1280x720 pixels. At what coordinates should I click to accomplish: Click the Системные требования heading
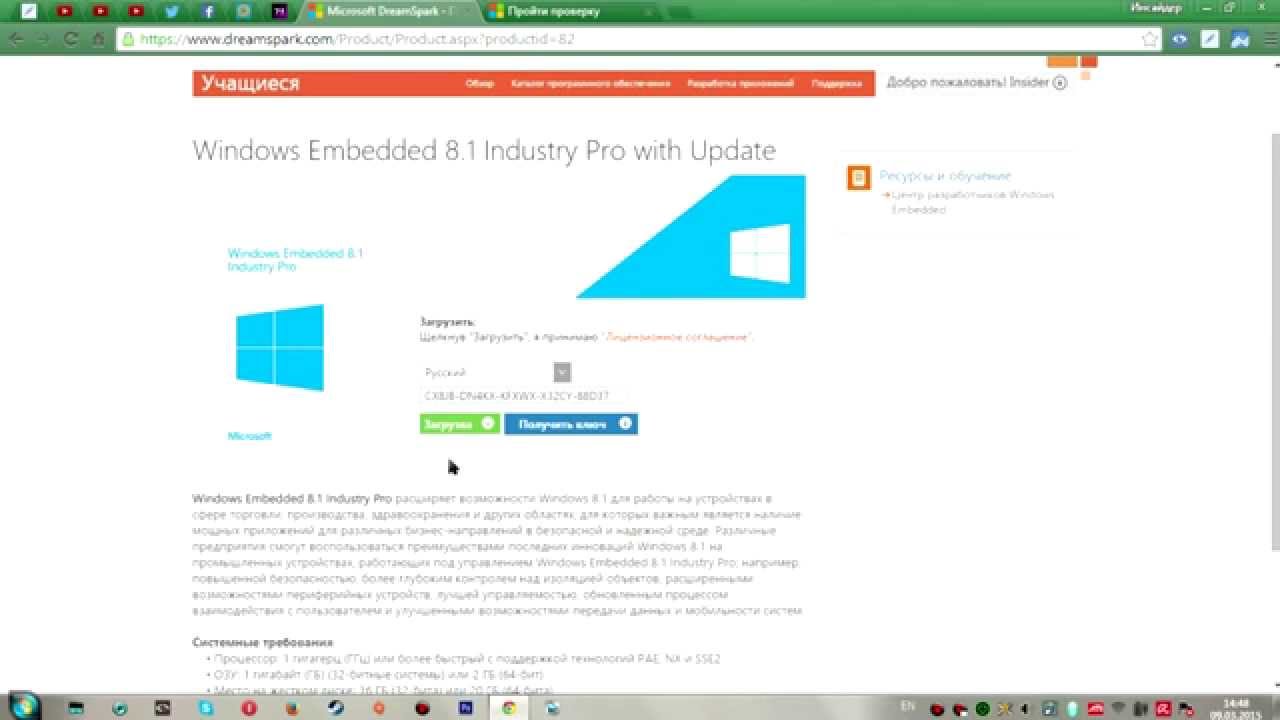coord(263,642)
